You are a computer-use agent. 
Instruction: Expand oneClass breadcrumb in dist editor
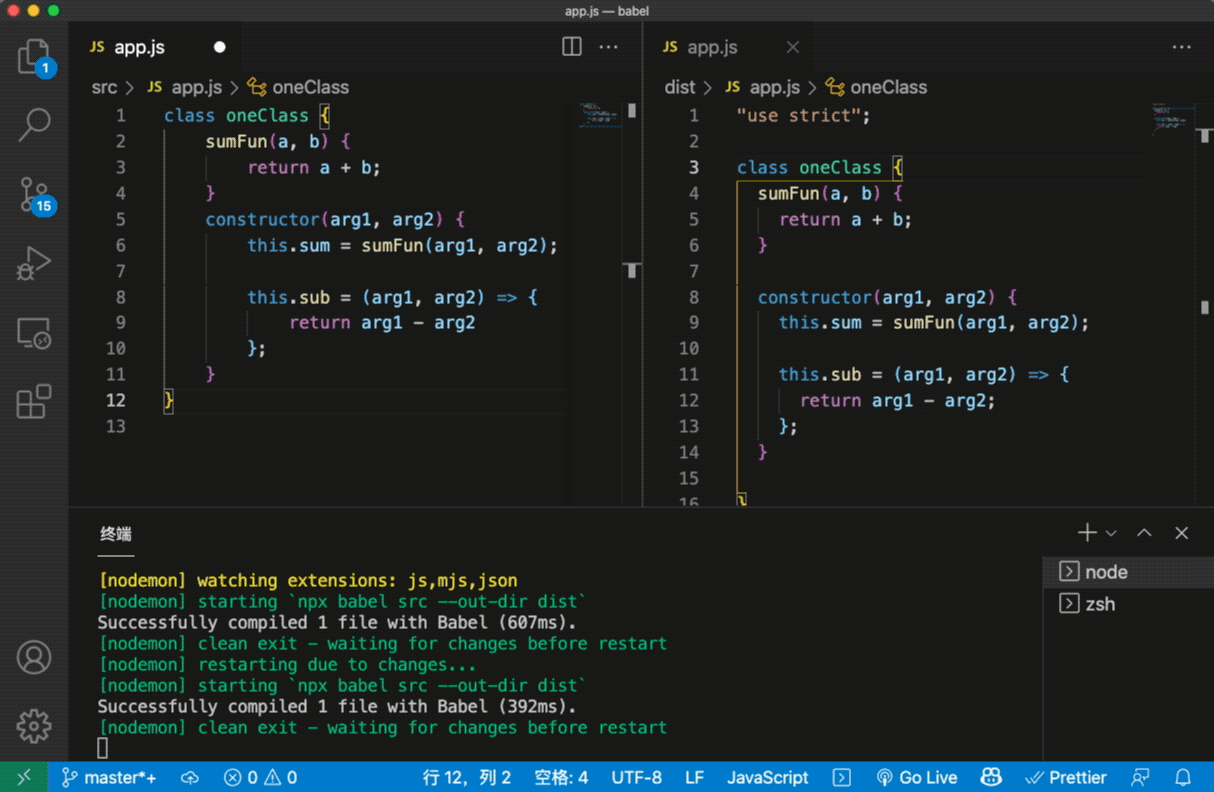[x=888, y=87]
